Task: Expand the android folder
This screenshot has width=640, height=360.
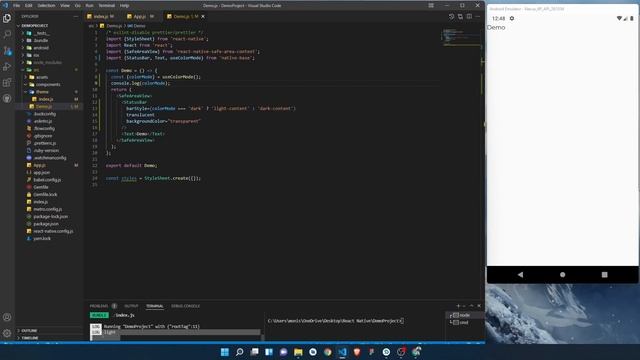Action: click(41, 48)
